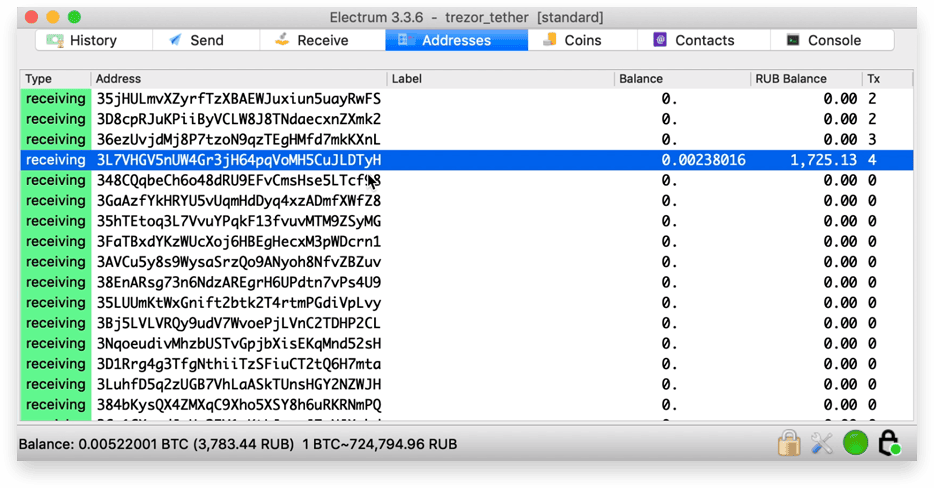Sort by the Balance column header
Image resolution: width=934 pixels, height=488 pixels.
(682, 79)
